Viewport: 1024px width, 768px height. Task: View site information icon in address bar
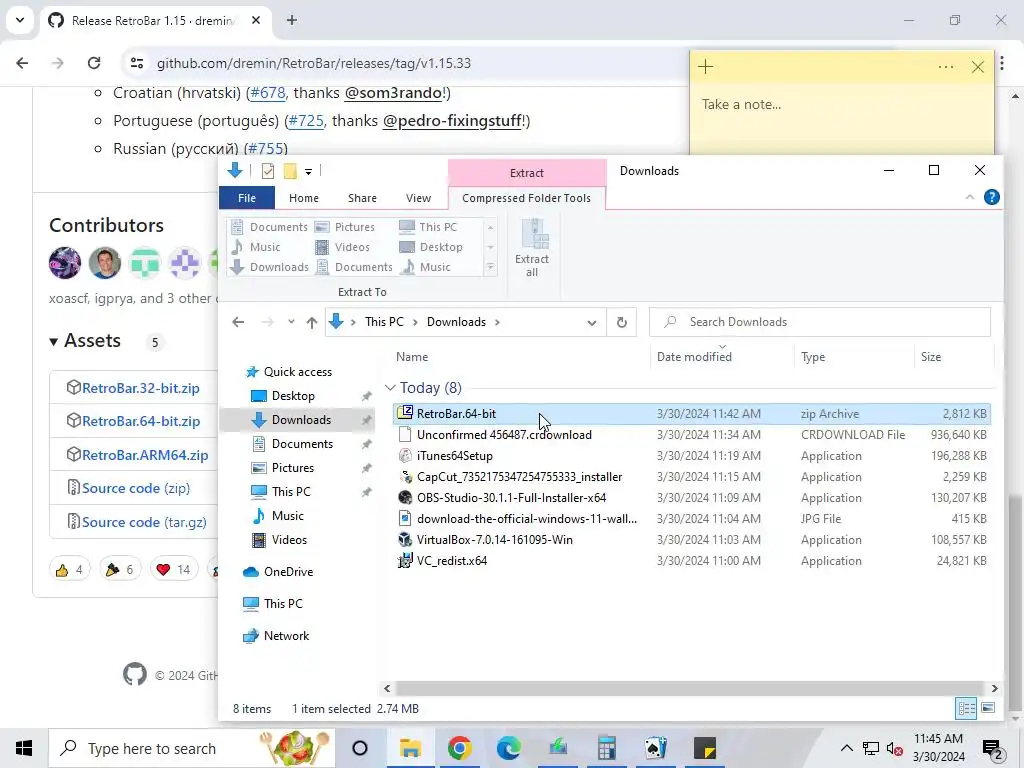tap(136, 63)
